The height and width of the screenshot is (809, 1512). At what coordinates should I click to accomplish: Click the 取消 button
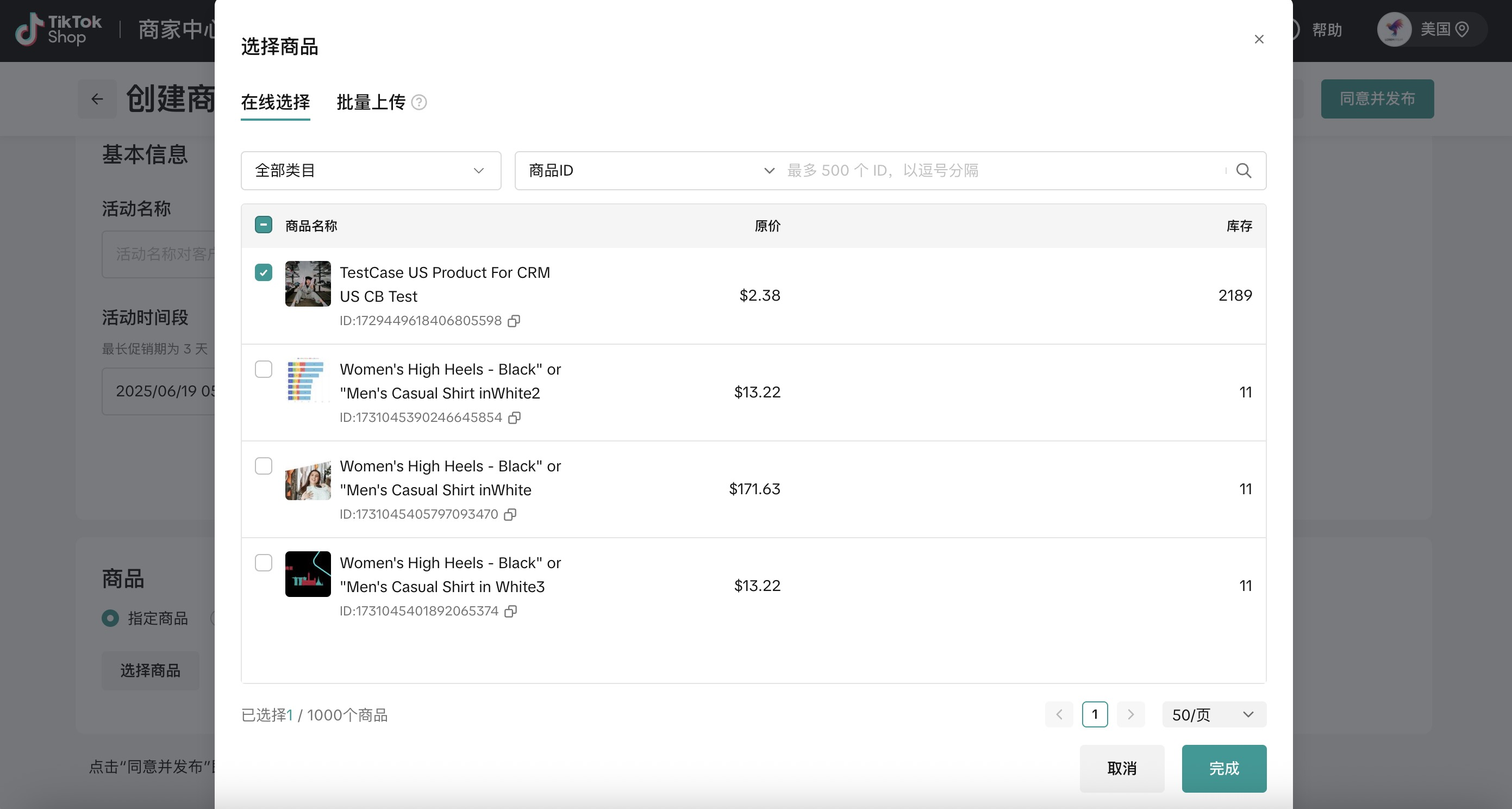pyautogui.click(x=1121, y=768)
